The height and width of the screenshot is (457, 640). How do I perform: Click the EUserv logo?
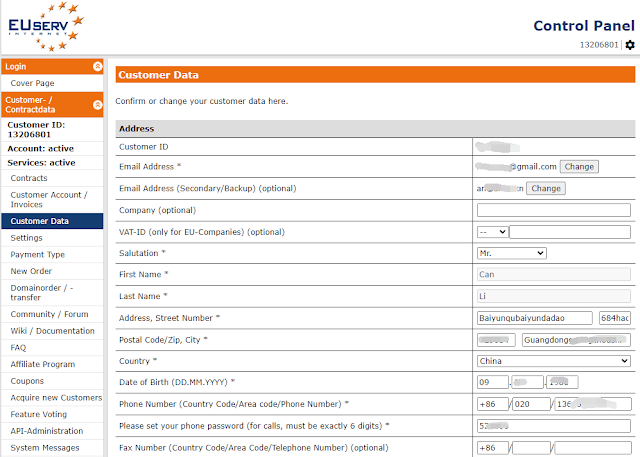[x=43, y=27]
